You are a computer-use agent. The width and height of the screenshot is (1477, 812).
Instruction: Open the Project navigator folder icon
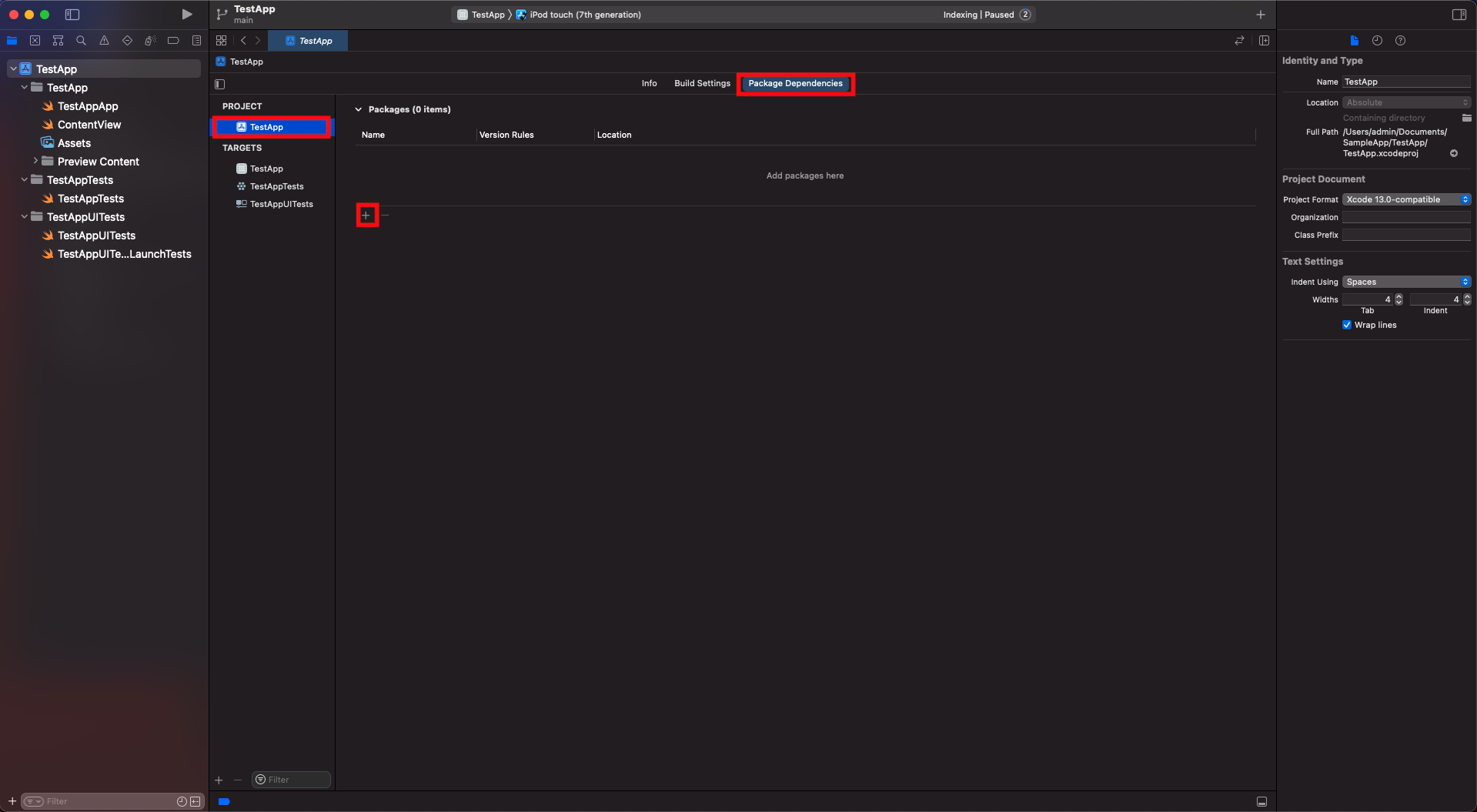coord(12,41)
